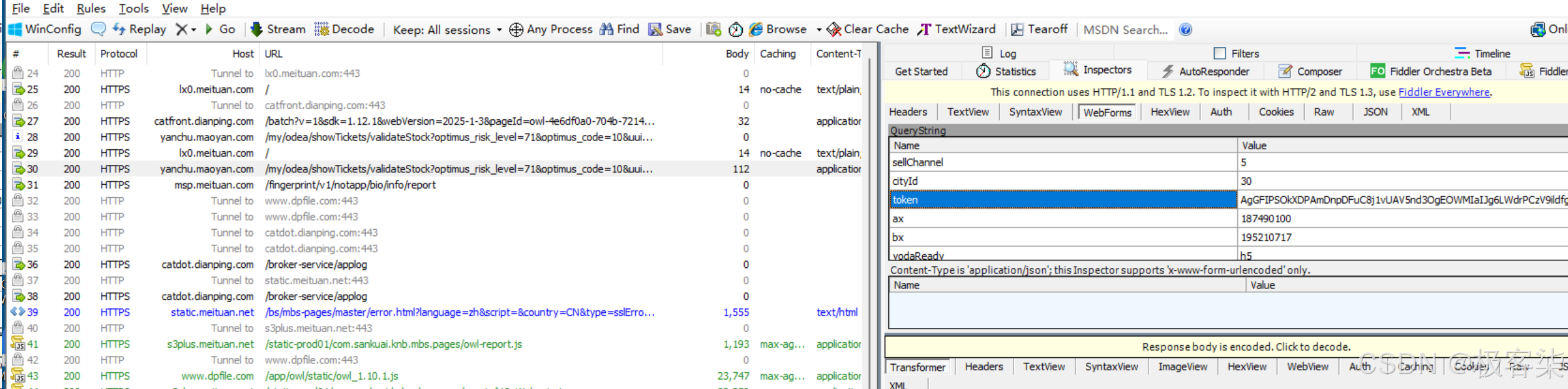The image size is (1568, 389).
Task: Switch to the Log tab
Action: [999, 54]
